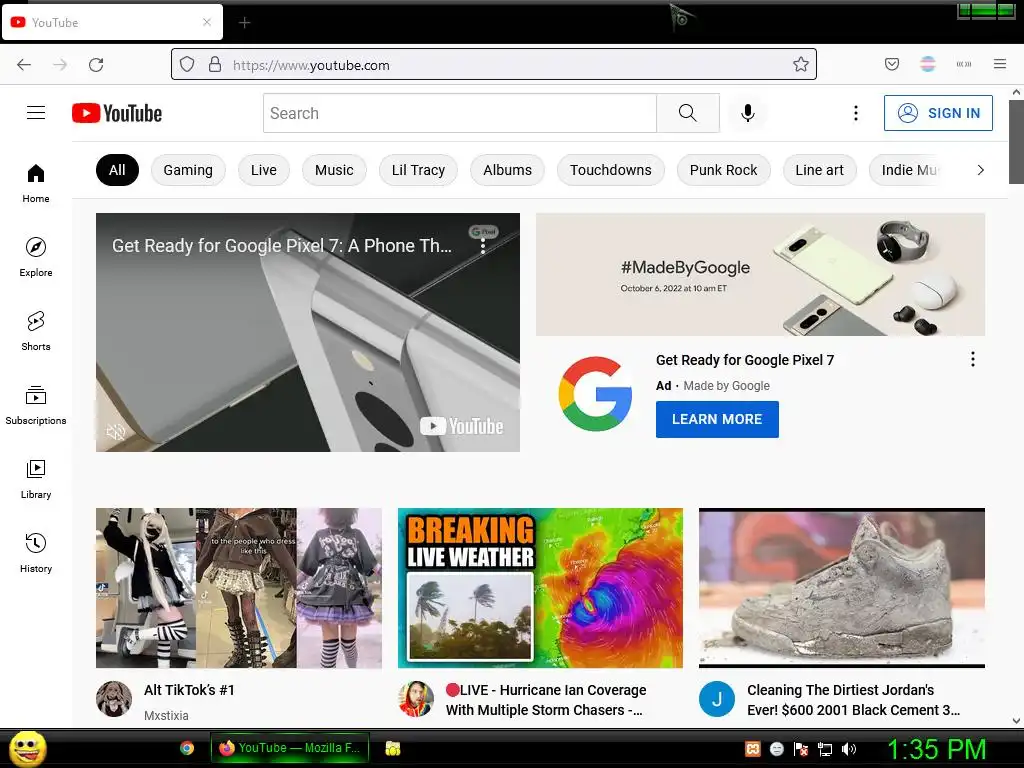Open the Firefox application menu
This screenshot has width=1024, height=768.
[1000, 64]
